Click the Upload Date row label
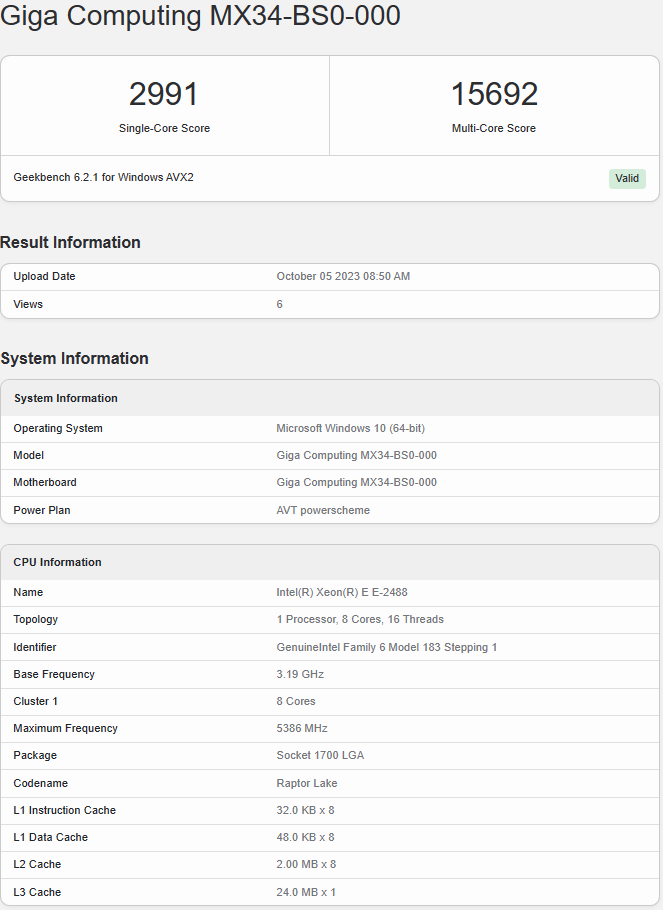Screen dimensions: 663x910 pos(44,276)
